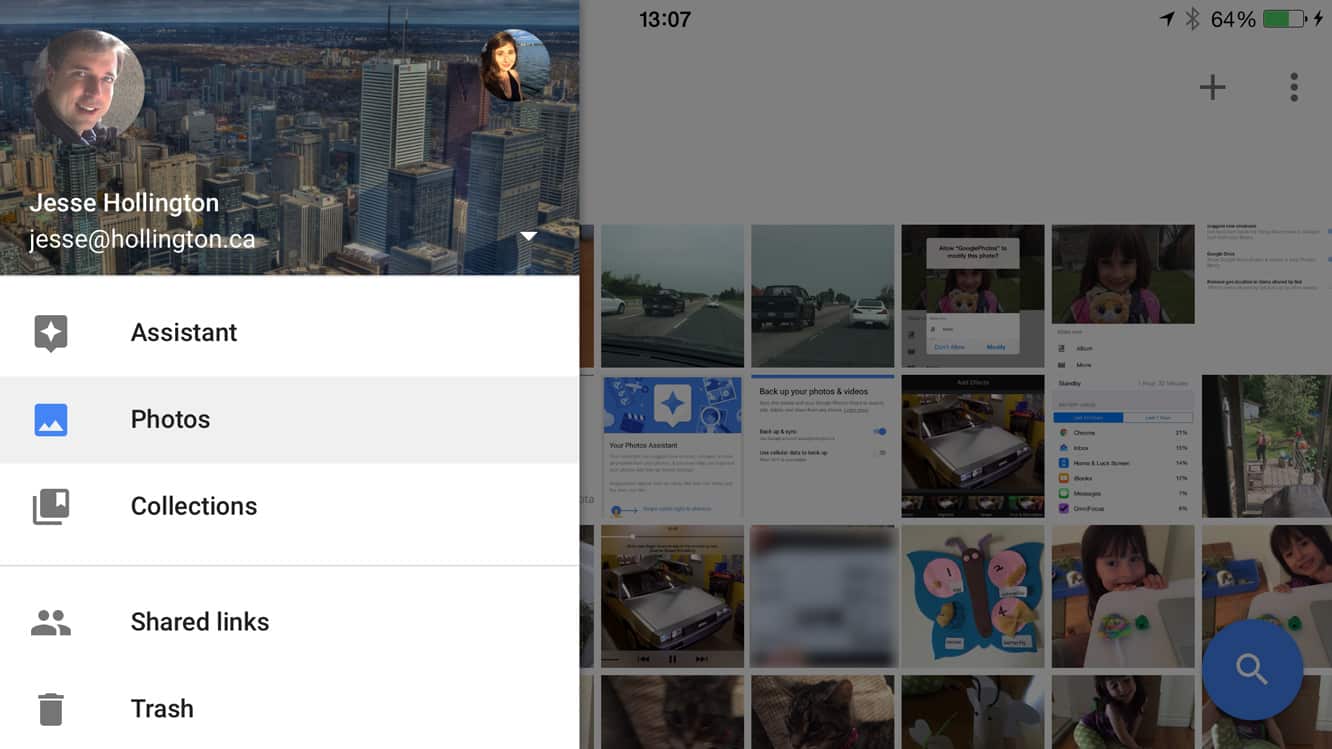The width and height of the screenshot is (1332, 749).
Task: Tap the Bluetooth icon in the status bar
Action: click(x=1193, y=18)
